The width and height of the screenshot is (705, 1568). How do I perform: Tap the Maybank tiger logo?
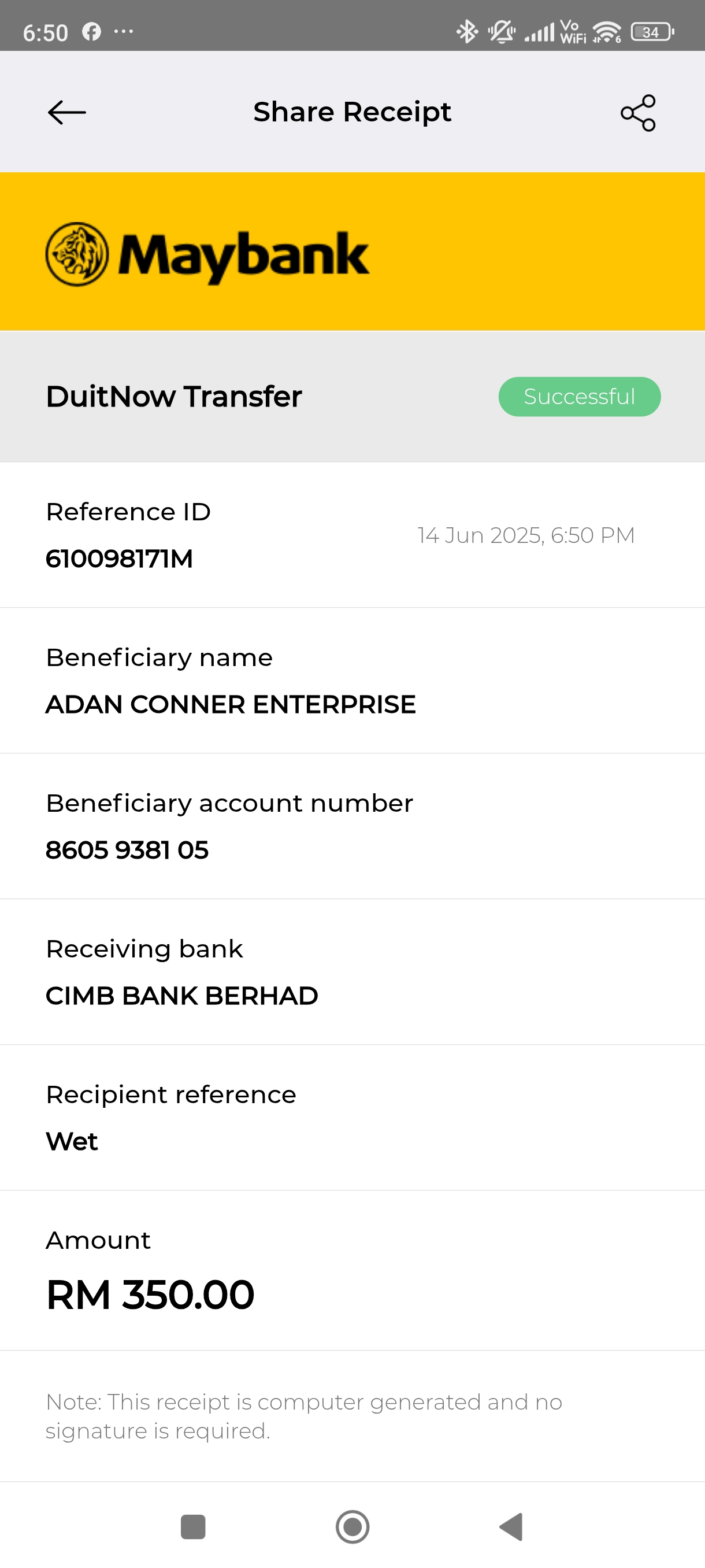77,254
